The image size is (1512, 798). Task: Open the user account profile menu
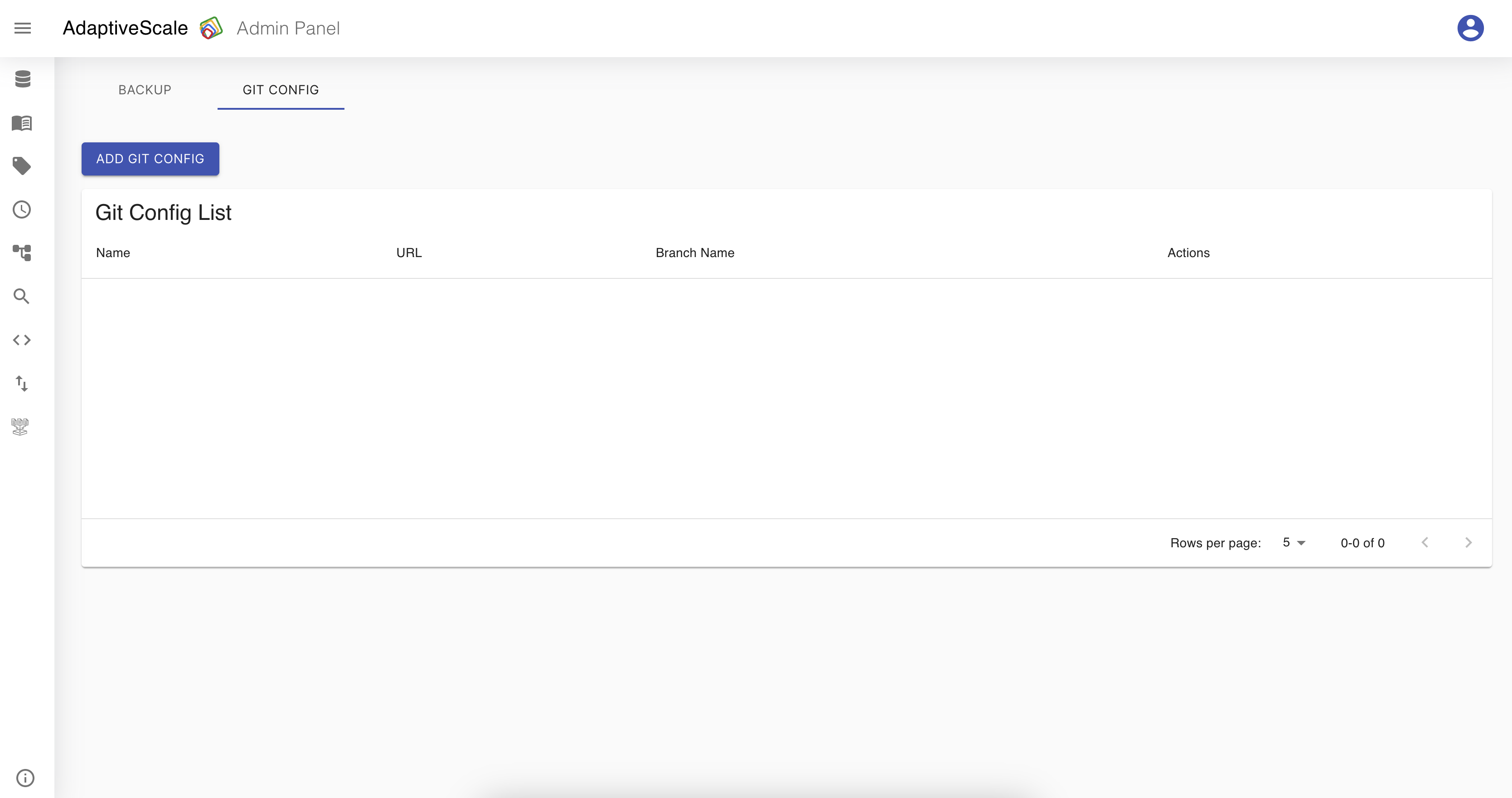point(1470,28)
